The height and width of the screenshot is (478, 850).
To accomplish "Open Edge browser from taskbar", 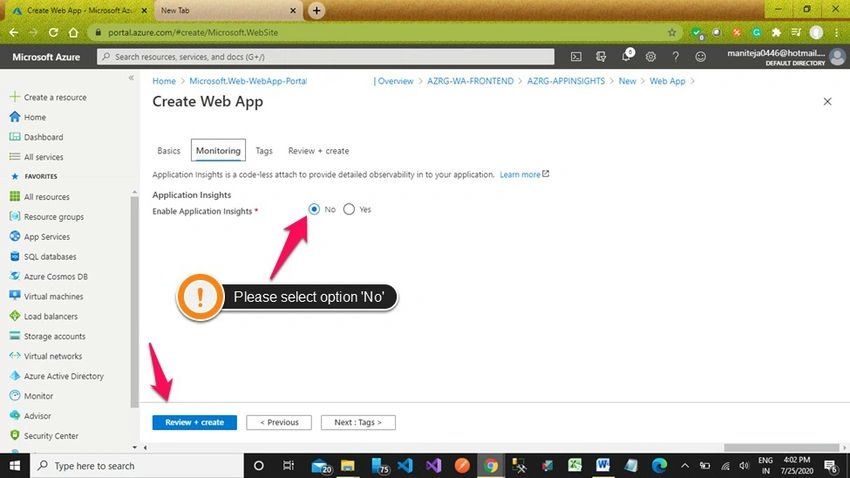I will [659, 466].
